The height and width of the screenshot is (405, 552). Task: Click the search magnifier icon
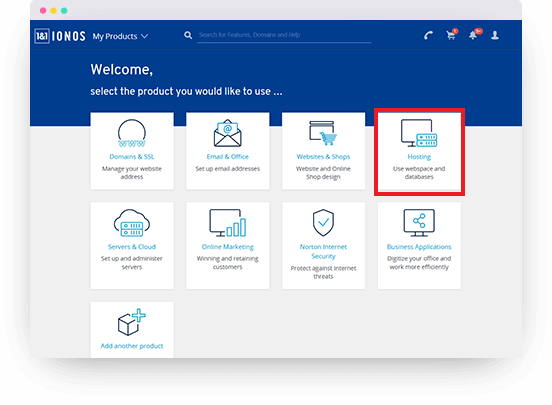[188, 35]
